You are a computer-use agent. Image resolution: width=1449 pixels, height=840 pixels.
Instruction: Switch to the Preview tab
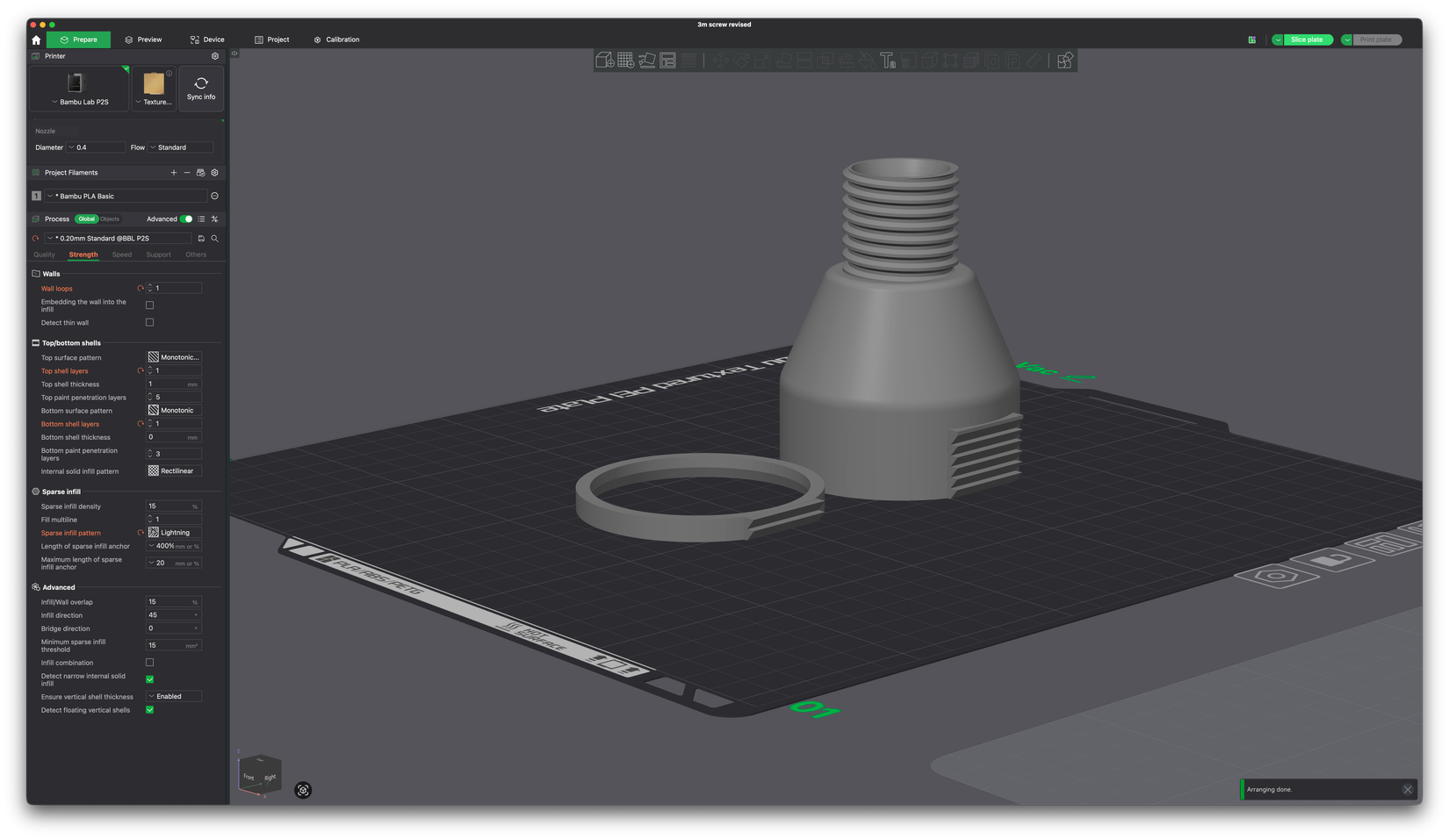click(x=143, y=39)
